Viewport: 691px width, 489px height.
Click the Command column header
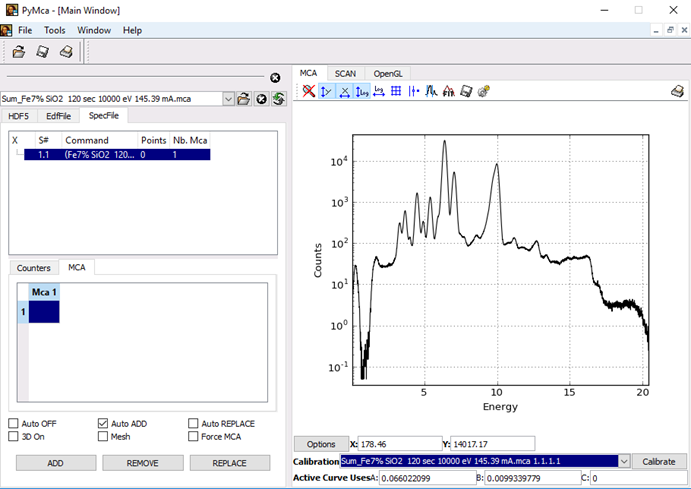click(100, 141)
